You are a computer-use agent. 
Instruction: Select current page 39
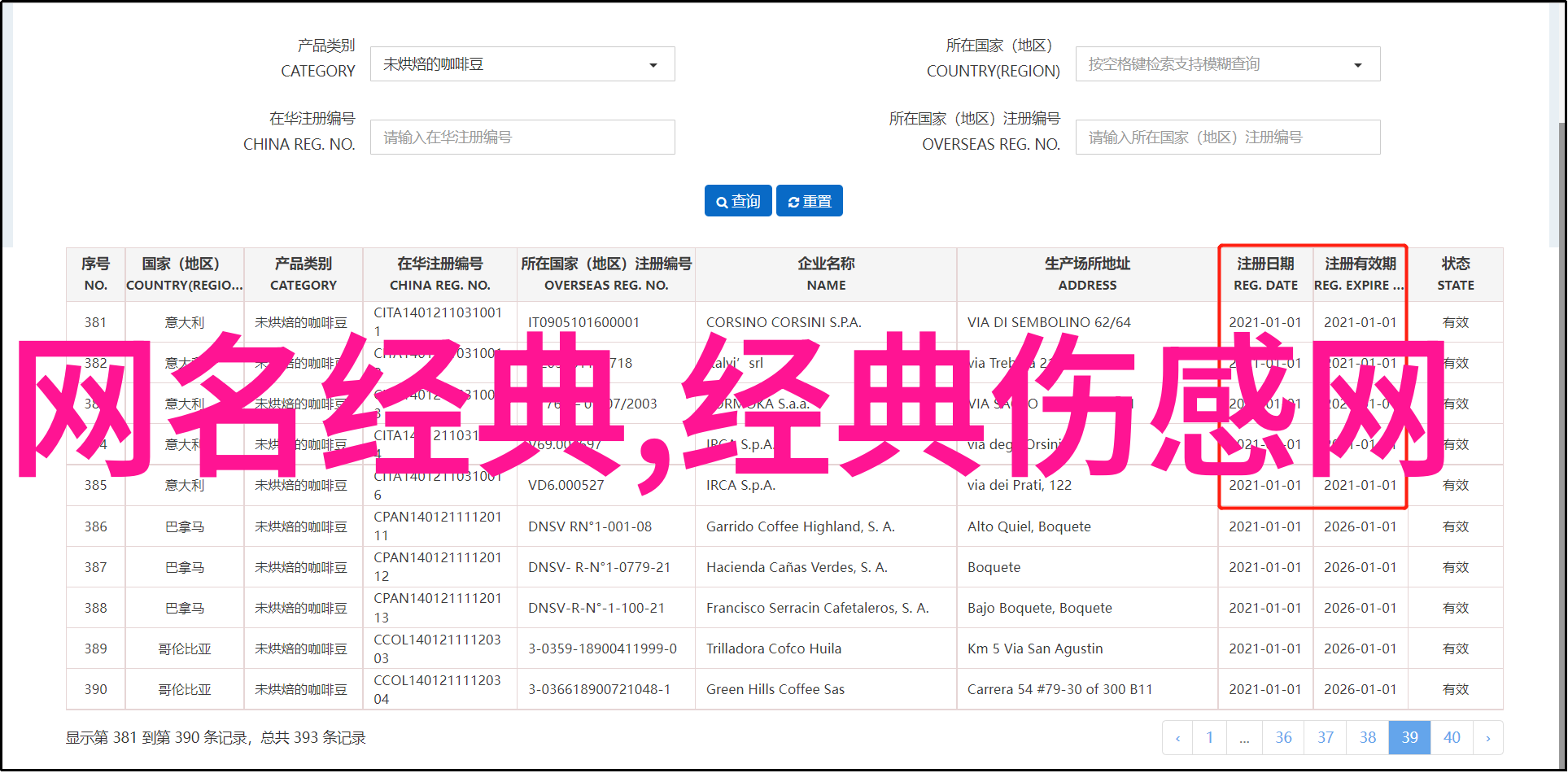point(1410,737)
